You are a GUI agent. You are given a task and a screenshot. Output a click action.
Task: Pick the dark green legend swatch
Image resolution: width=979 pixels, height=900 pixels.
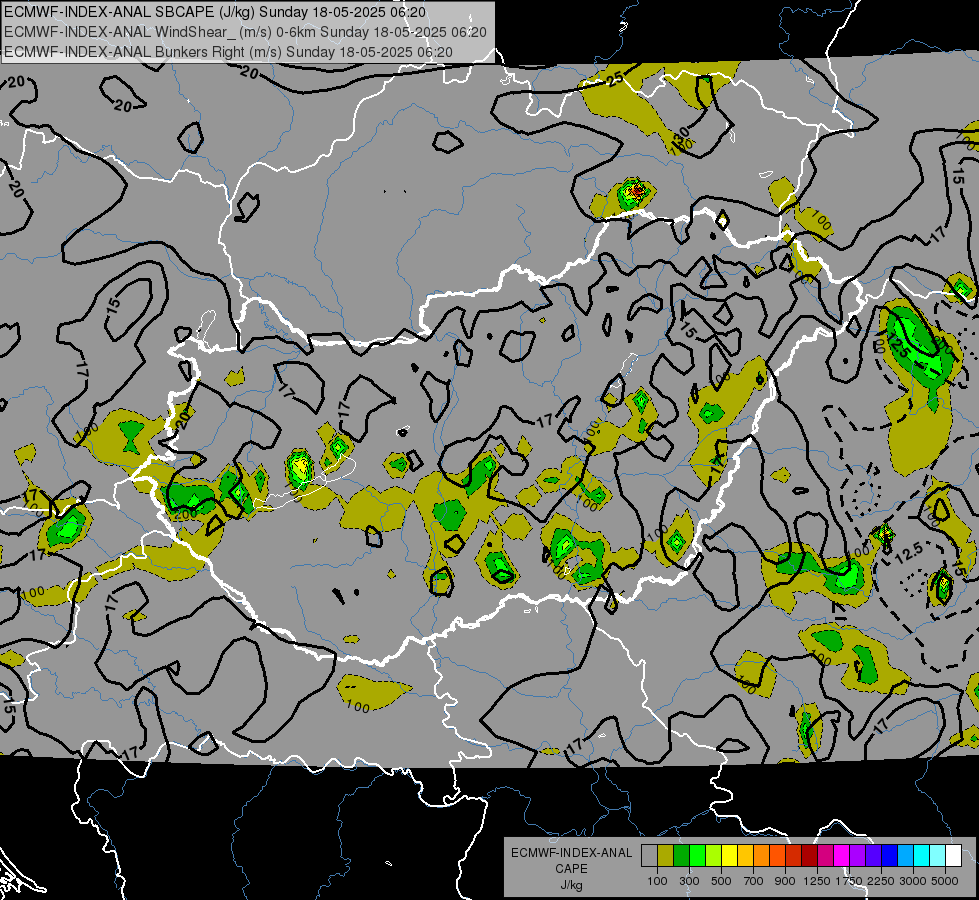pos(681,855)
